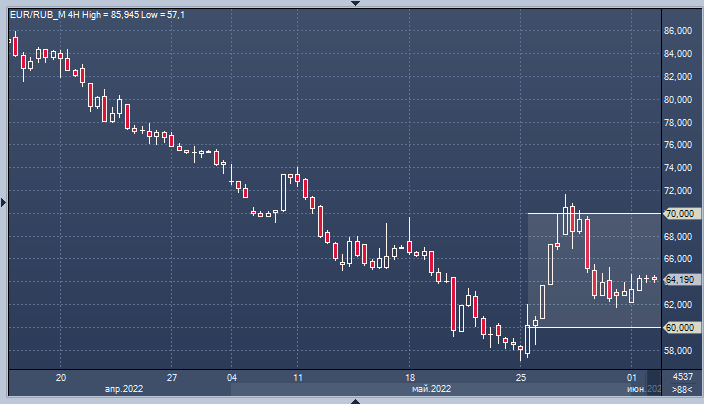
Task: Click the current price tag 64,190
Action: tap(679, 280)
